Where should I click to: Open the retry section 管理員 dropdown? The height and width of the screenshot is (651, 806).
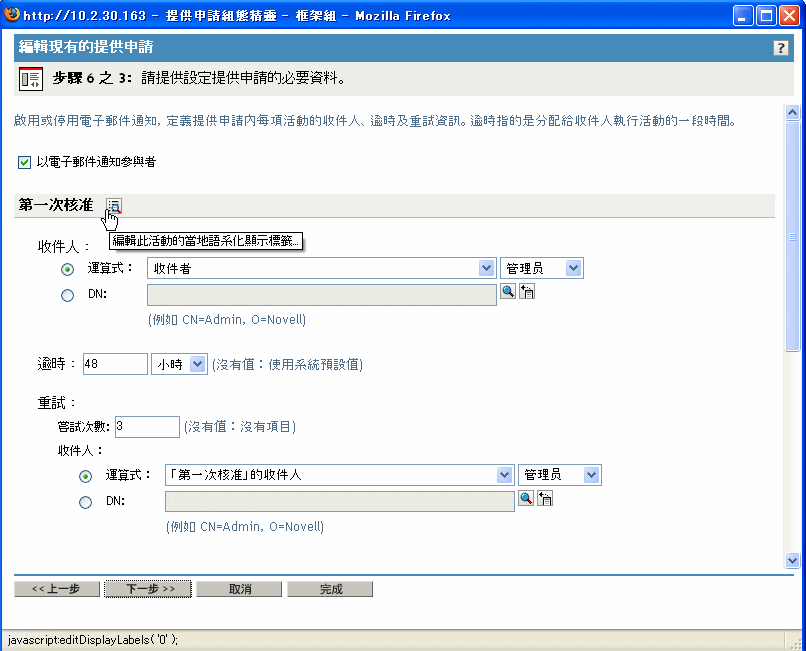(560, 475)
